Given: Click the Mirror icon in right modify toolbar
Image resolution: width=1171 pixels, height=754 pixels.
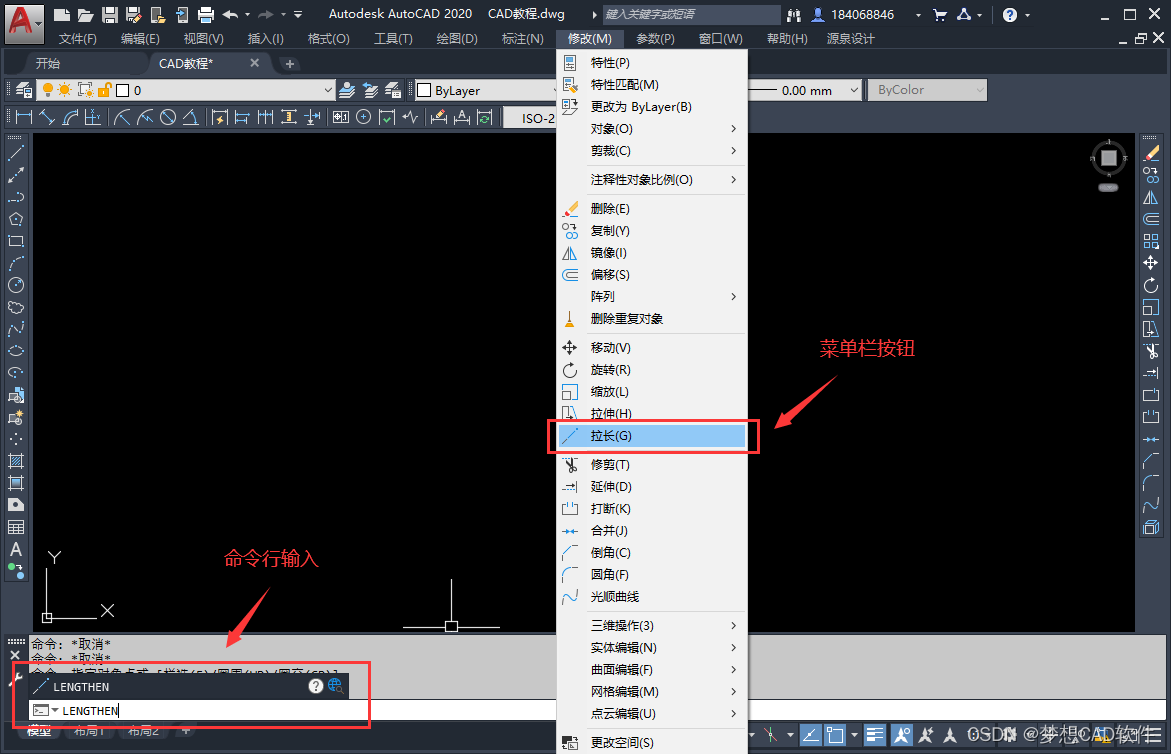Looking at the screenshot, I should 1151,197.
